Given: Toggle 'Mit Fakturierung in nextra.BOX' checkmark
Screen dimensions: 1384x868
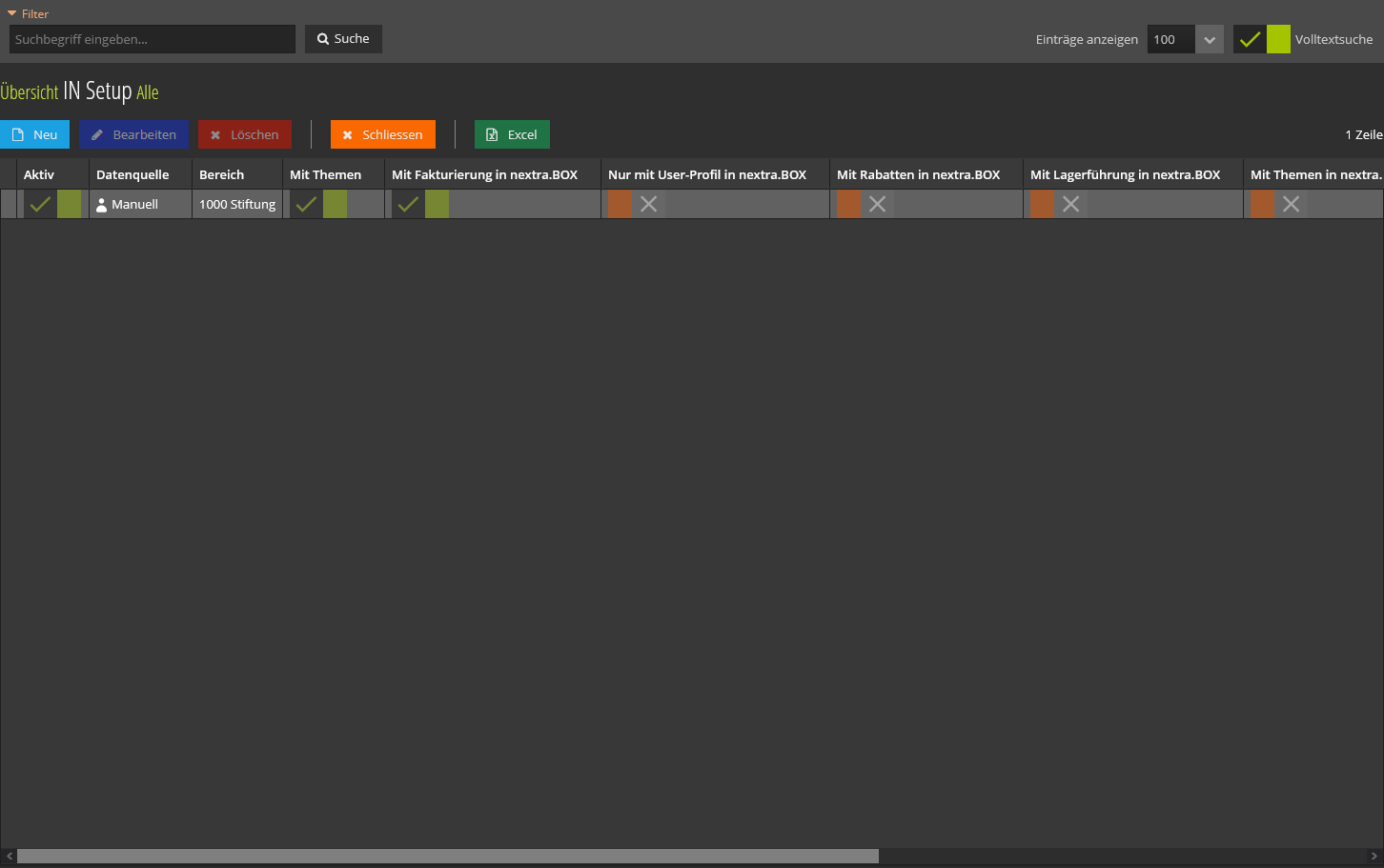Looking at the screenshot, I should point(408,203).
